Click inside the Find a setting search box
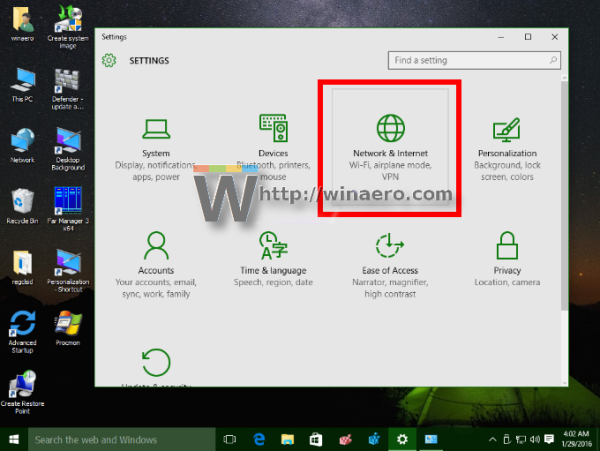The image size is (600, 451). (474, 60)
